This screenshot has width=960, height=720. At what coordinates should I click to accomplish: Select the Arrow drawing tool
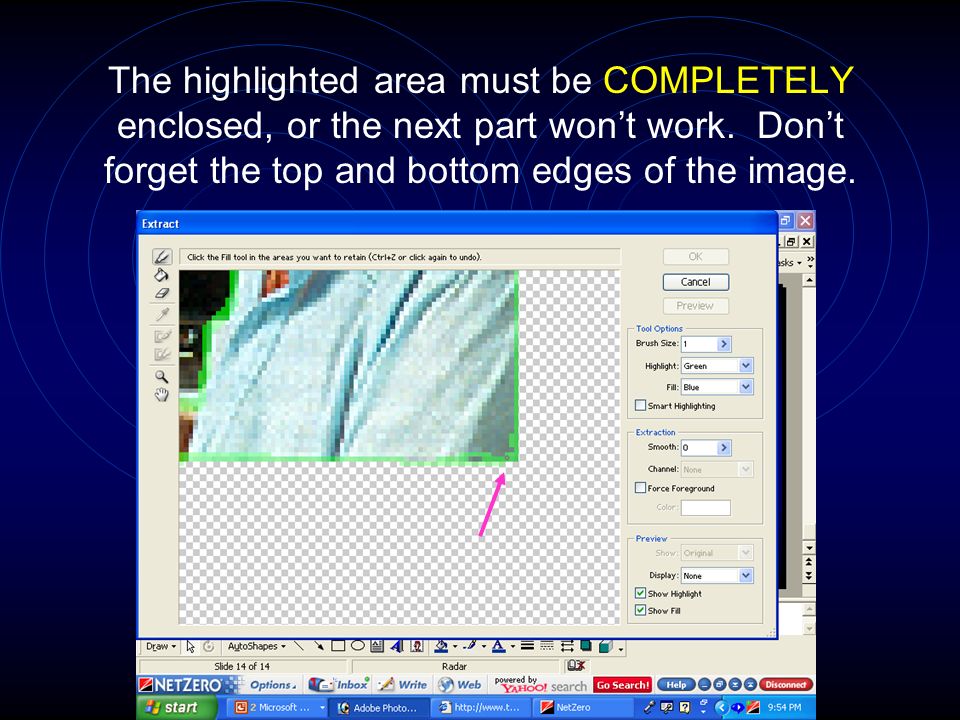(318, 646)
